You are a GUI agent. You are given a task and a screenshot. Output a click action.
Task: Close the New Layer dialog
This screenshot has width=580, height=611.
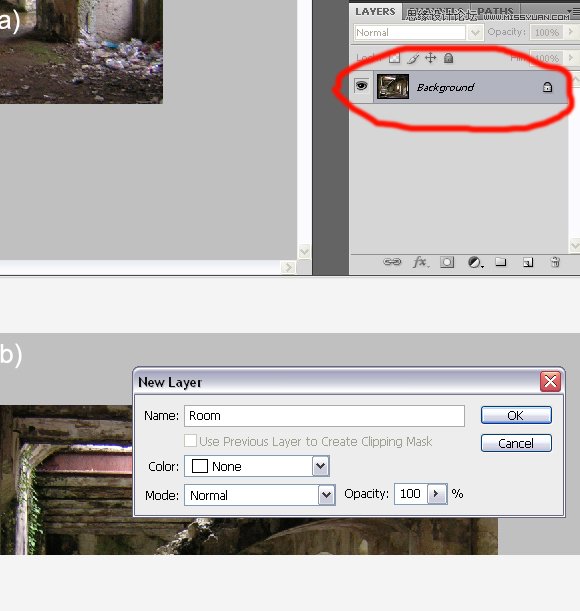[550, 381]
